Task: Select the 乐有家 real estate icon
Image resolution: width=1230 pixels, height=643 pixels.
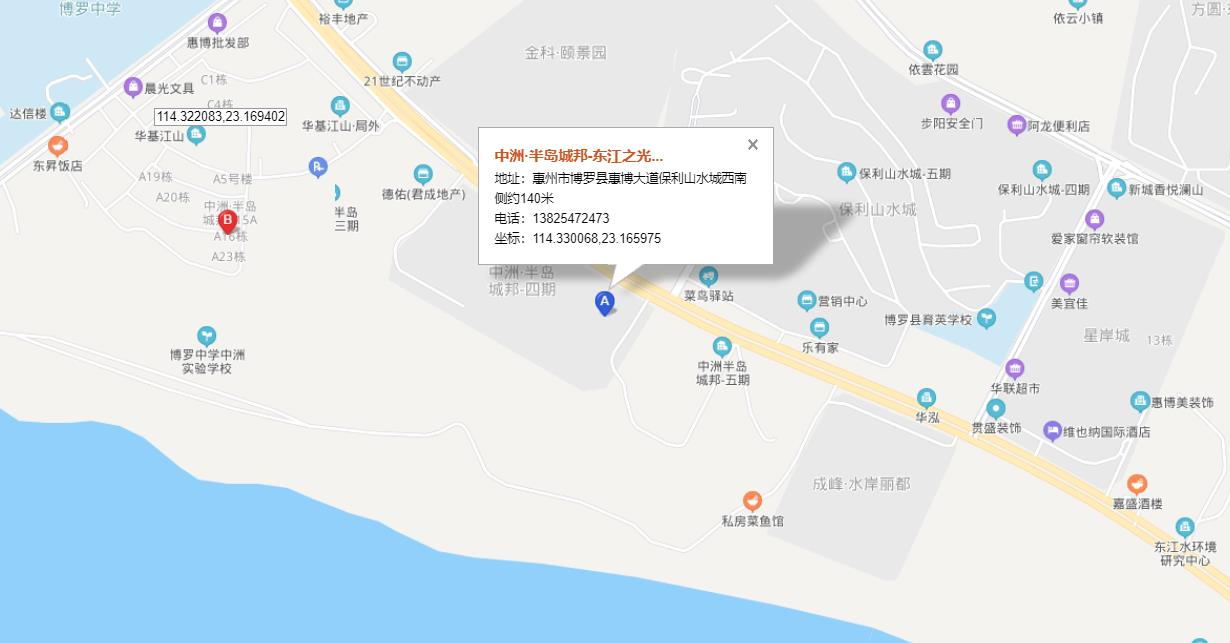Action: tap(819, 328)
